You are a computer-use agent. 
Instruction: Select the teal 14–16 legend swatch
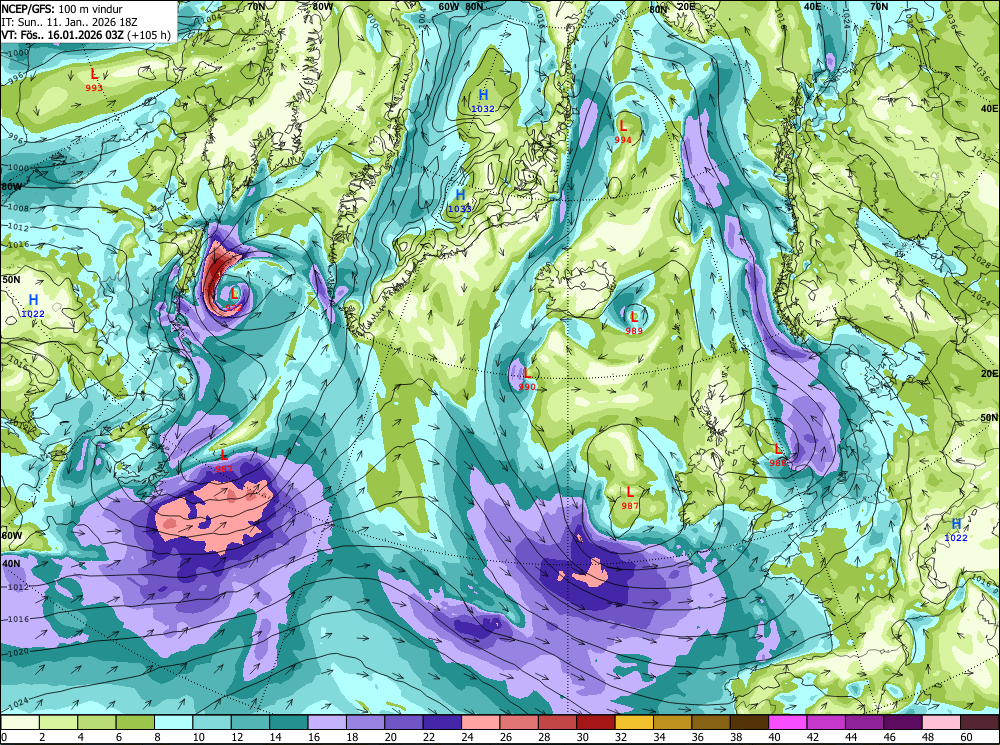[x=289, y=722]
